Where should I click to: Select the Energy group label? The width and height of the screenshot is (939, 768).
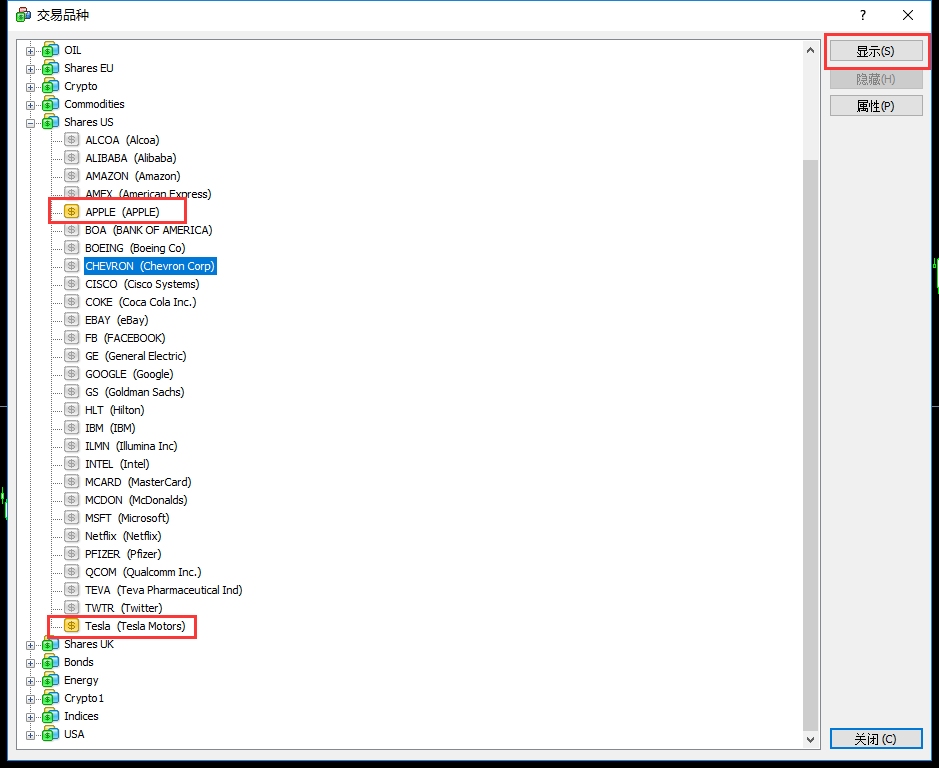(81, 680)
